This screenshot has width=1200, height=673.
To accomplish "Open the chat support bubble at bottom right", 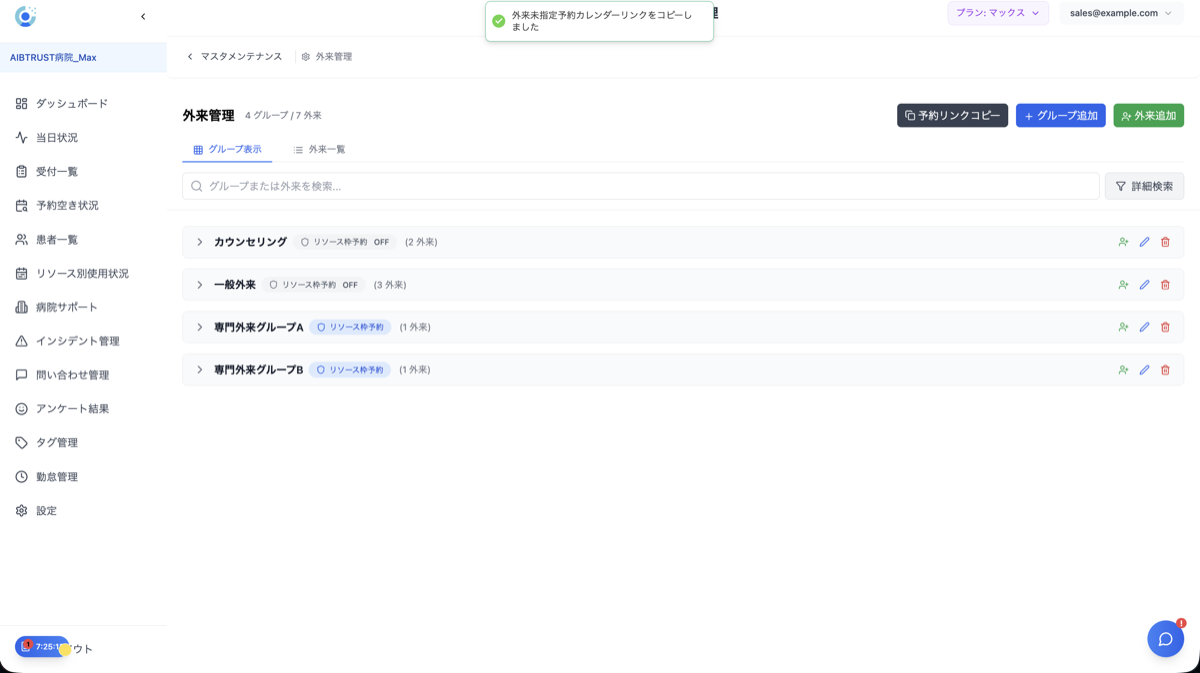I will click(1165, 639).
